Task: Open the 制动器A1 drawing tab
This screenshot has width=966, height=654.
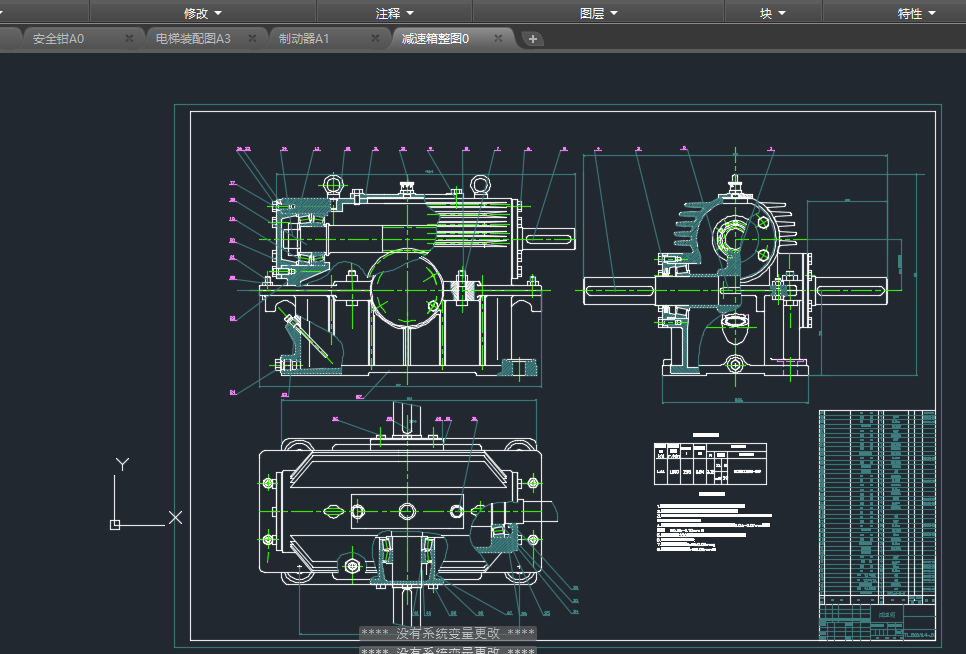Action: coord(304,38)
